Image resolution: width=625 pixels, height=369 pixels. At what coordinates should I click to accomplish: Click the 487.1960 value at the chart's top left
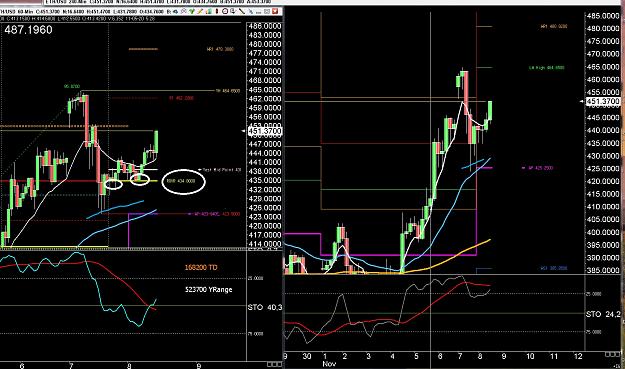[28, 30]
